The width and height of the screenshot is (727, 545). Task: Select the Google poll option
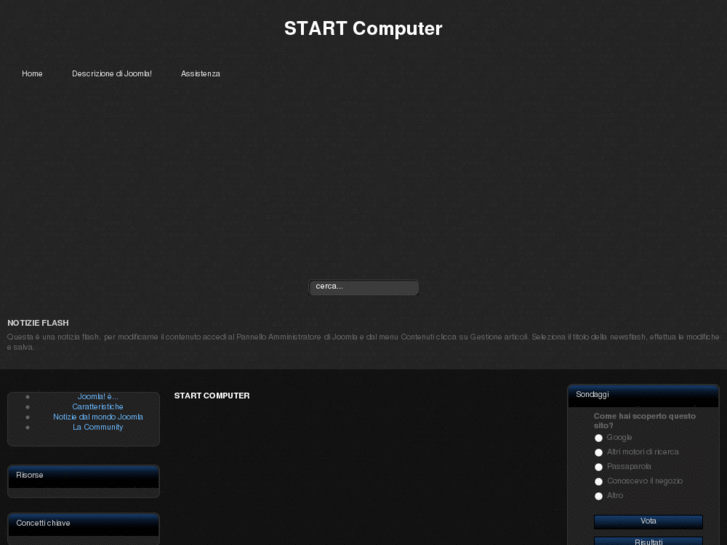tap(599, 438)
